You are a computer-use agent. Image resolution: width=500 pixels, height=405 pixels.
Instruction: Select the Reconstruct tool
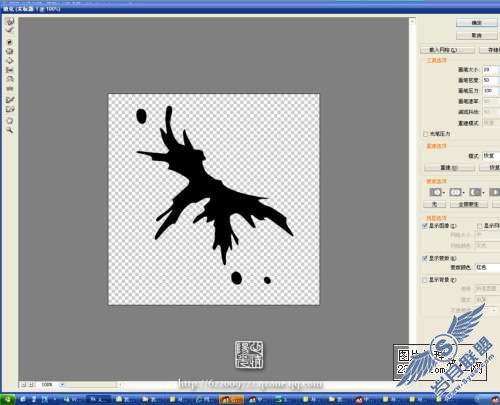(x=10, y=31)
